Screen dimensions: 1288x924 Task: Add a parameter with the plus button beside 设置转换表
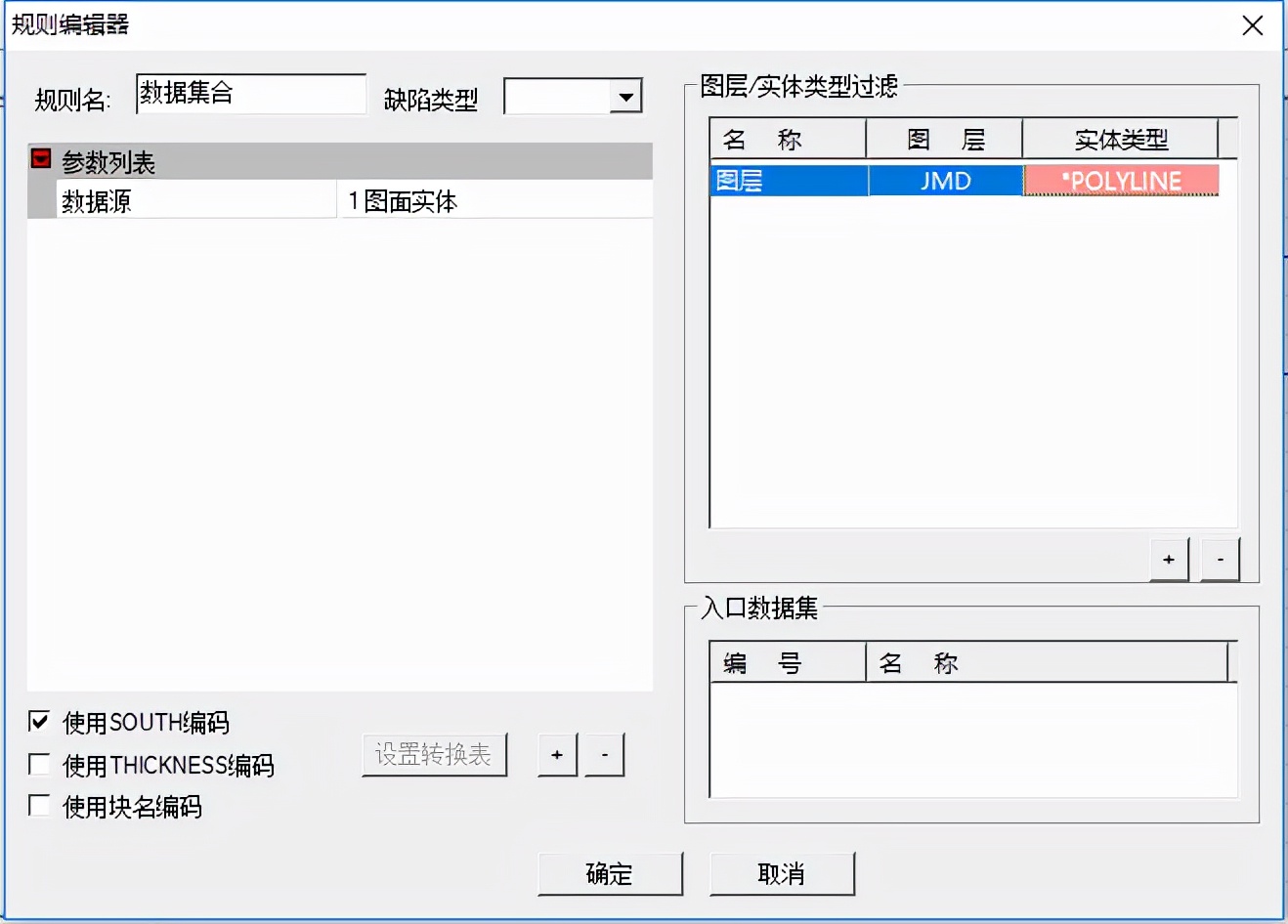557,755
